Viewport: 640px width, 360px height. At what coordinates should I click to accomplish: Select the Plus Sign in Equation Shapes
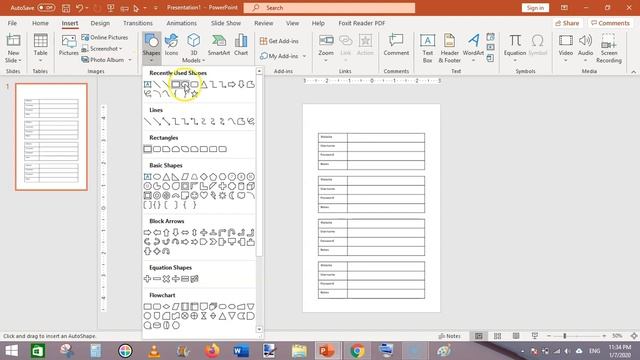(x=147, y=279)
